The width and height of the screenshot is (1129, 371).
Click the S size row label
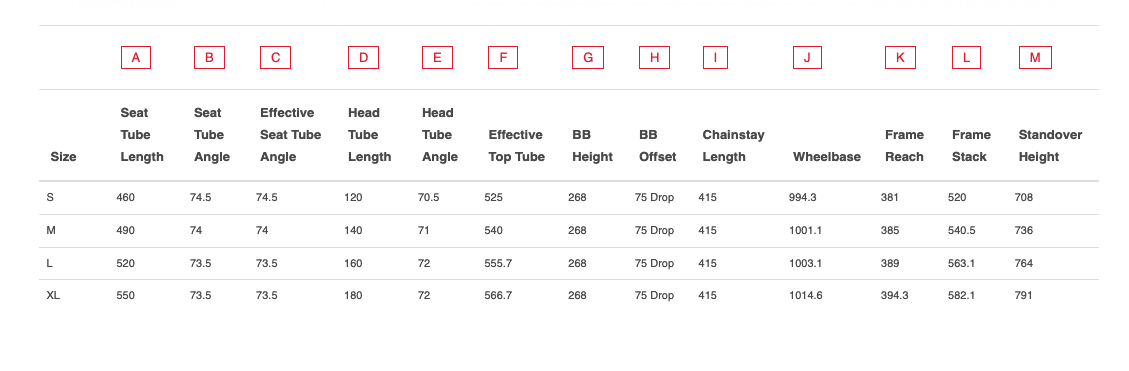[50, 197]
